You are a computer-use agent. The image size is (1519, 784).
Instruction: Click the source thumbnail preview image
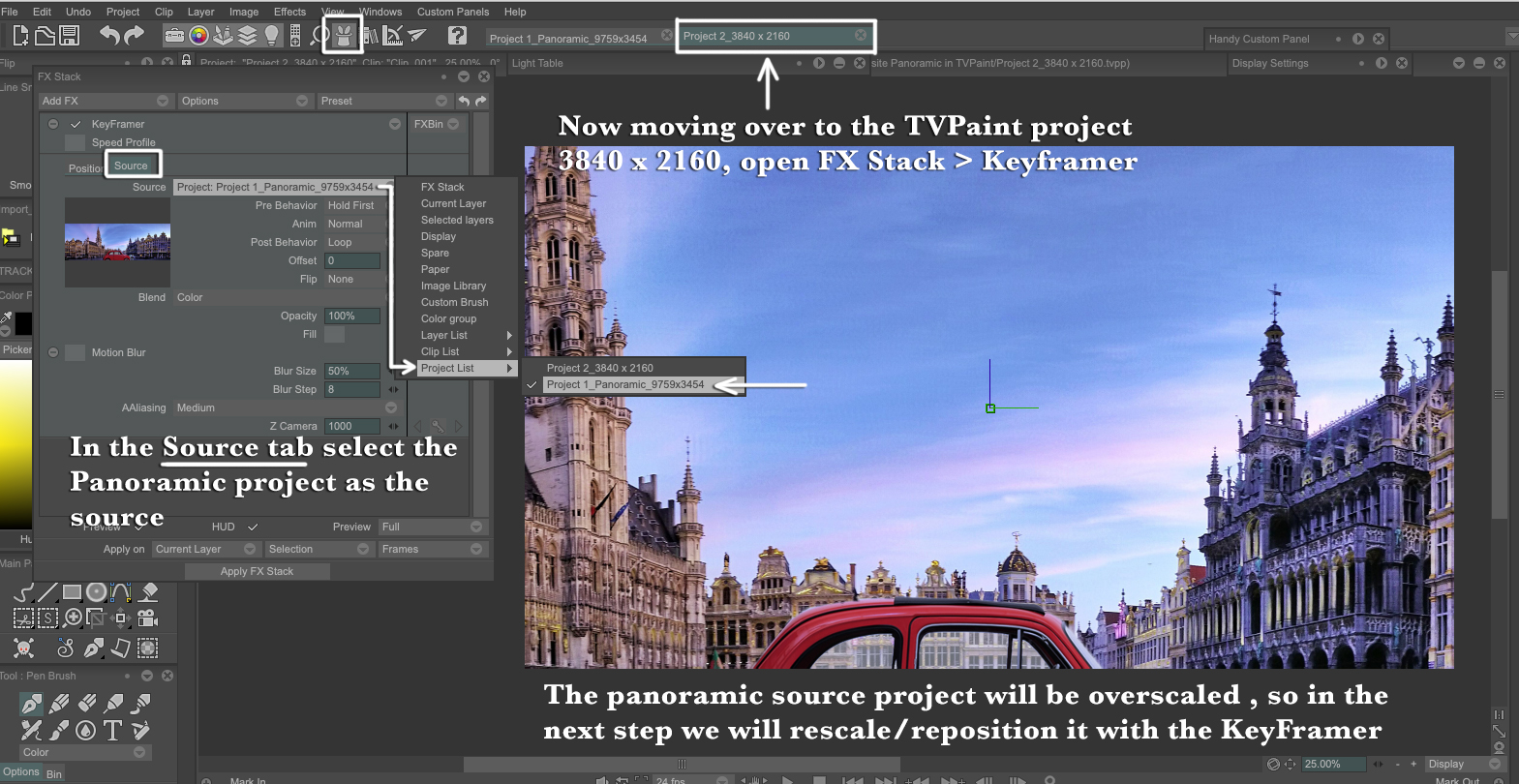pyautogui.click(x=117, y=243)
